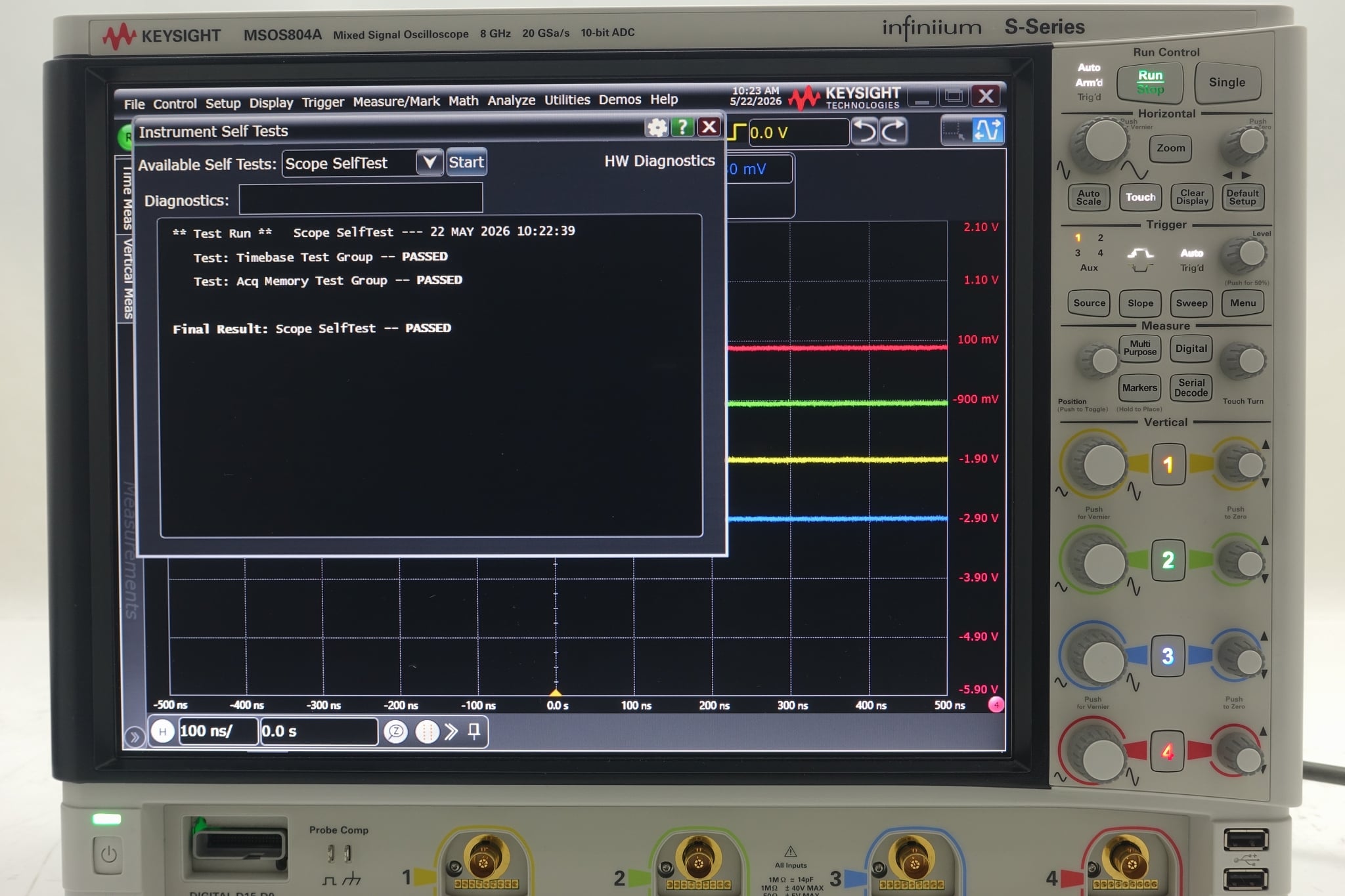Select the zoom box tool icon
The image size is (1345, 896).
pos(954,130)
